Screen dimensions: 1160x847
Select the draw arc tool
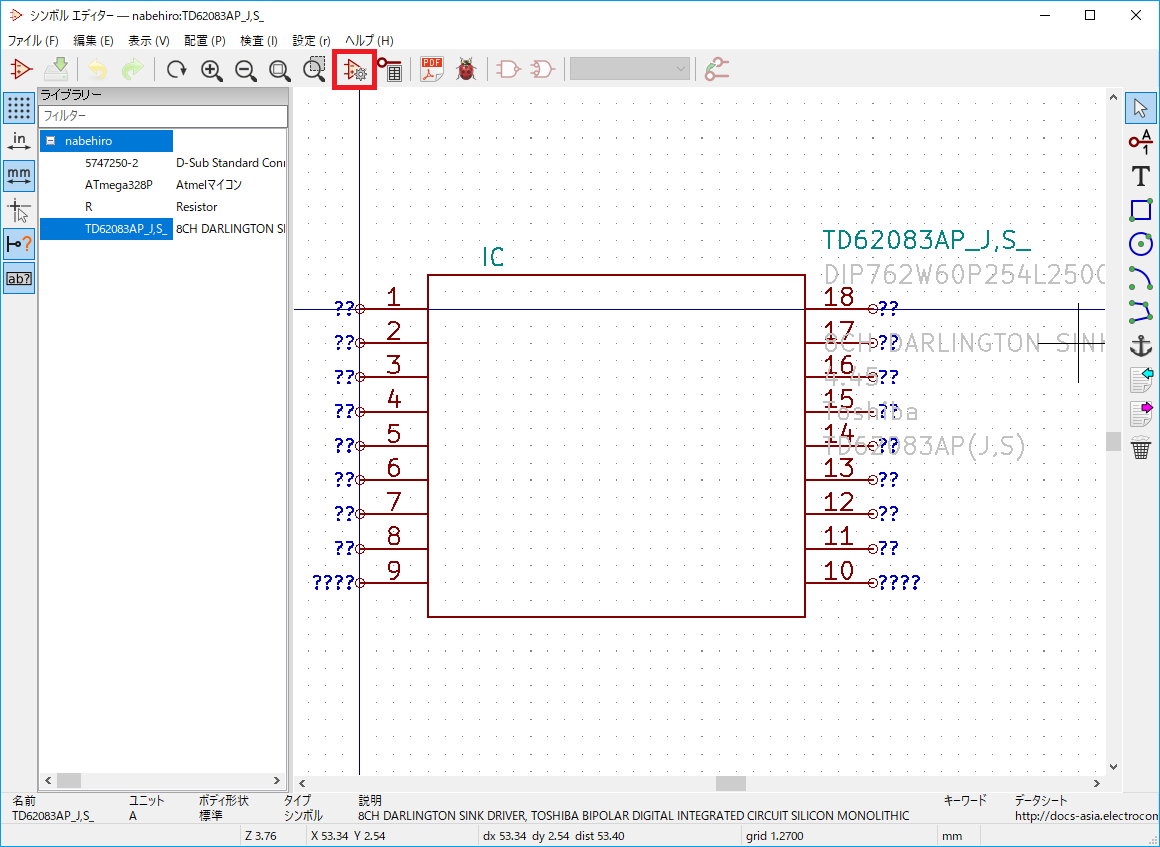point(1140,277)
